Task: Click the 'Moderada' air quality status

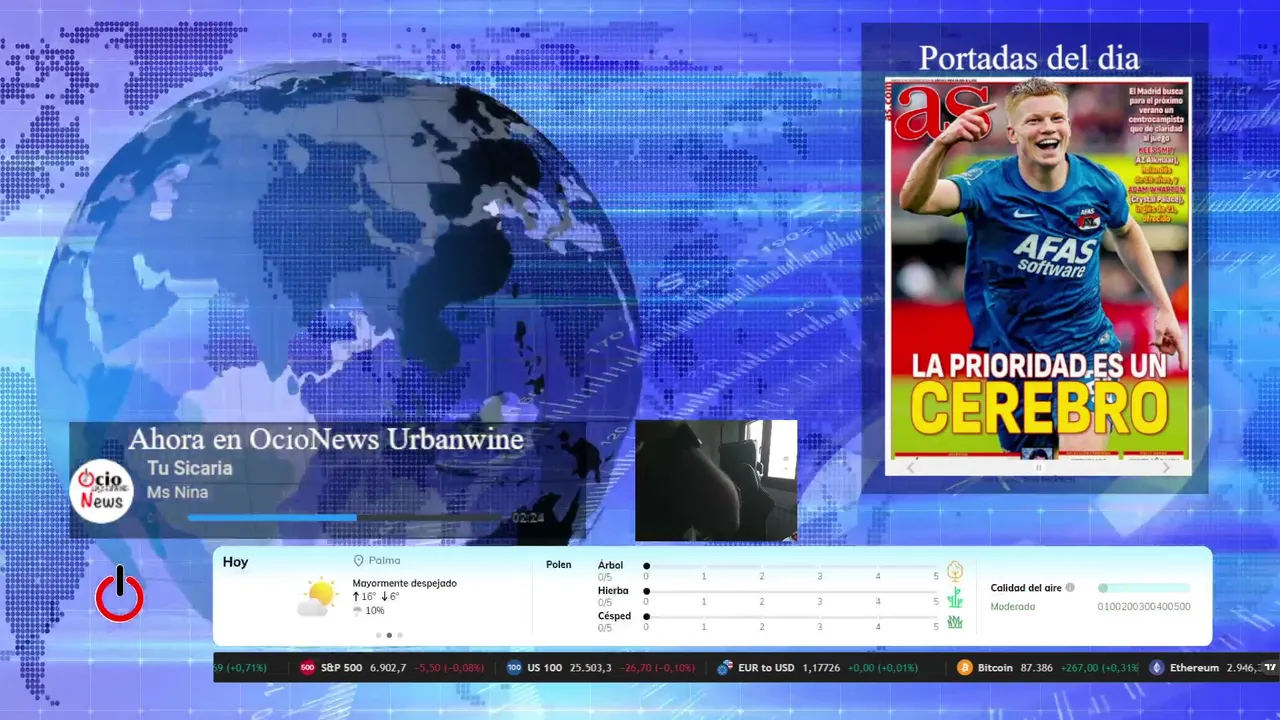Action: click(x=1013, y=607)
